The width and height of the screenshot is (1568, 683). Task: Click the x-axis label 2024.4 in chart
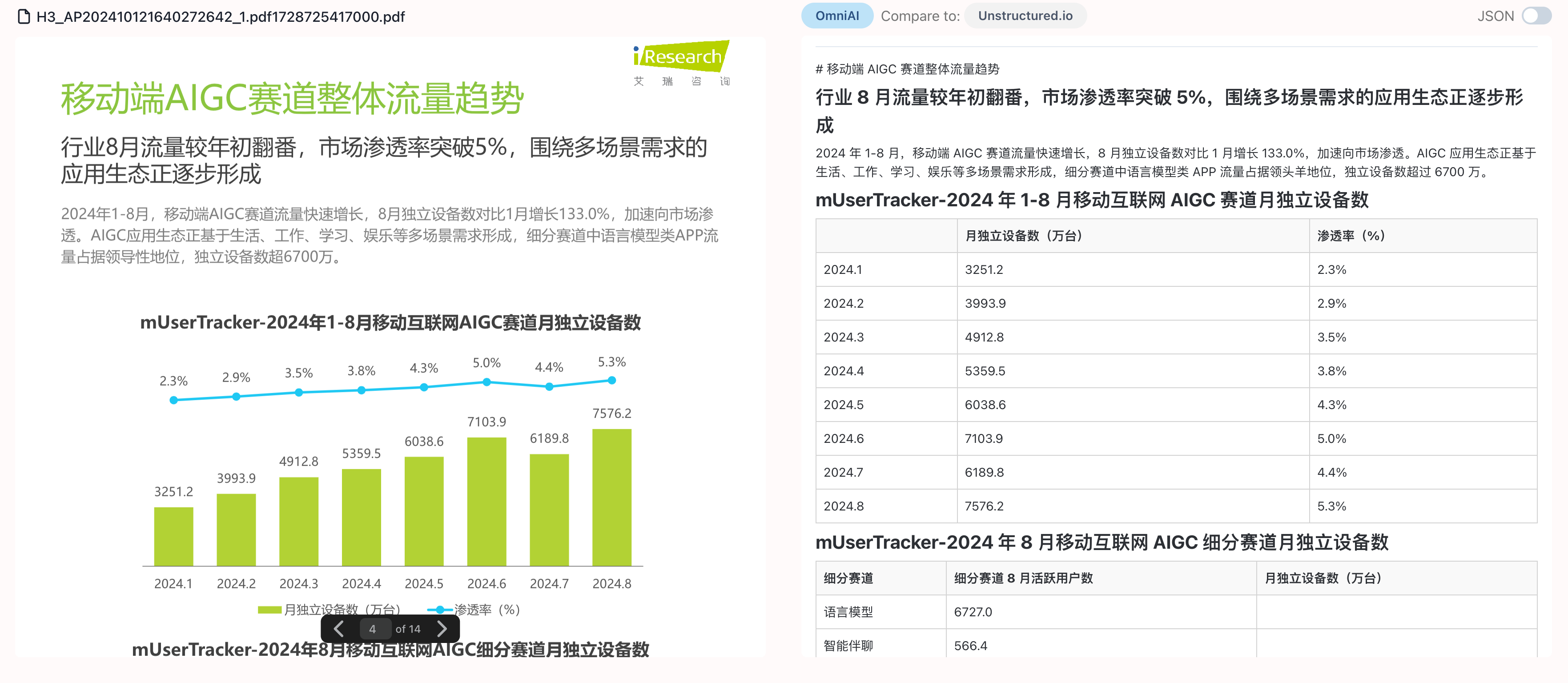point(362,584)
